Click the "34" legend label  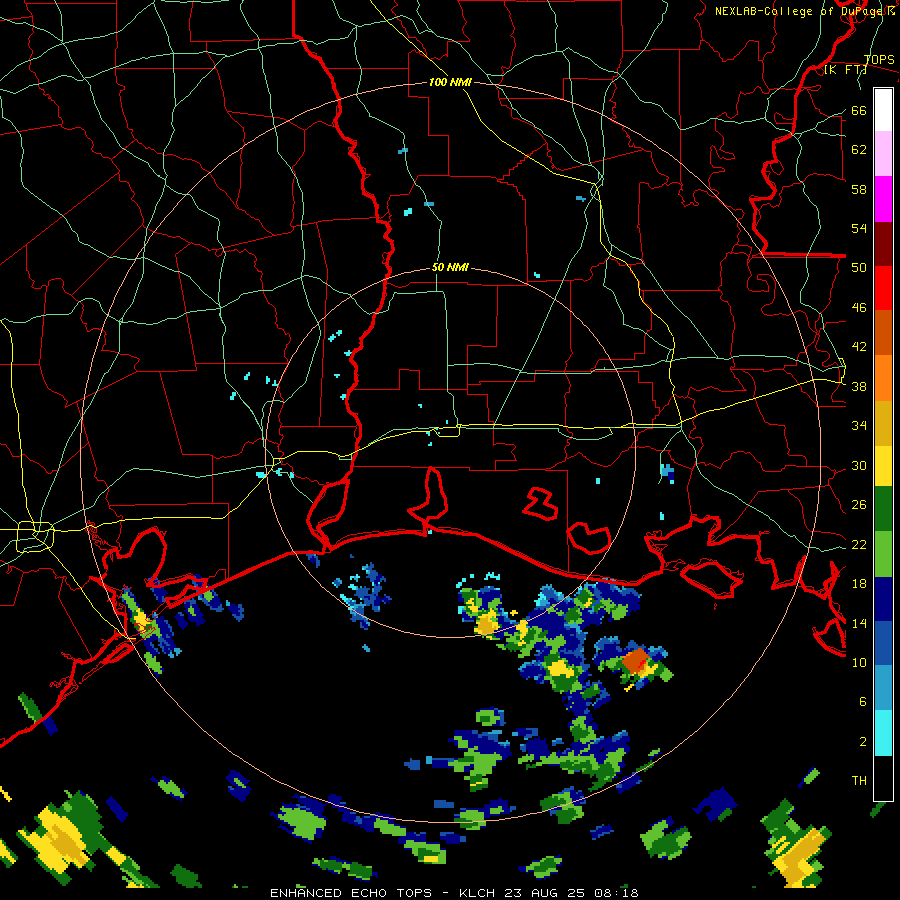[x=859, y=425]
